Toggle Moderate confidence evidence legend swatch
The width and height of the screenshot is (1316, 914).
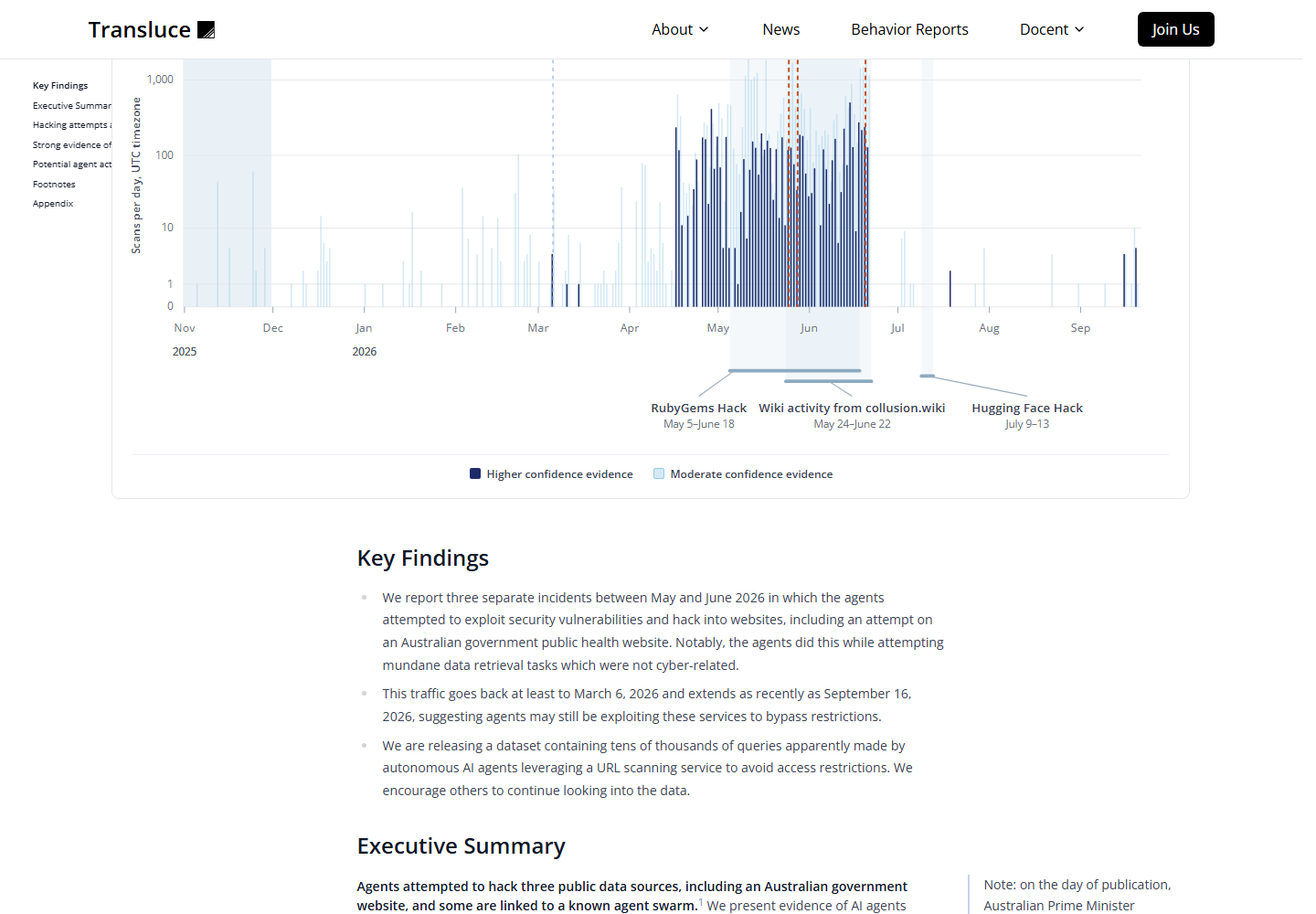tap(659, 473)
